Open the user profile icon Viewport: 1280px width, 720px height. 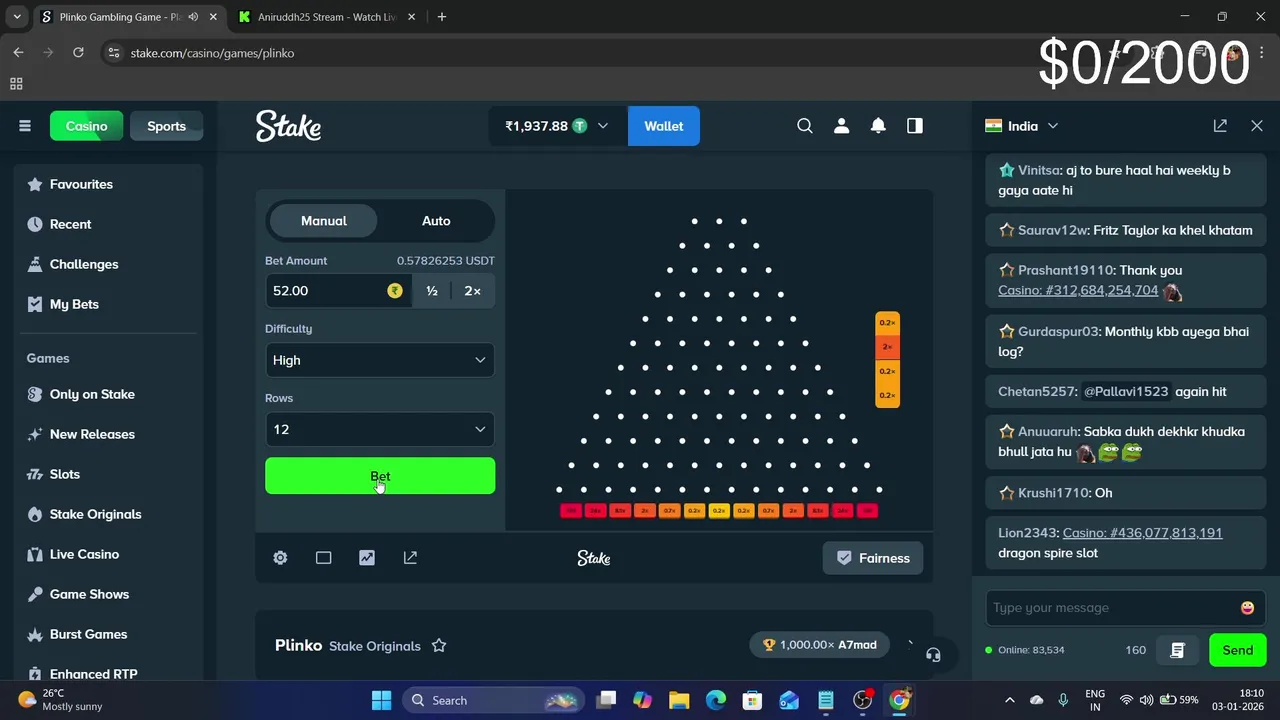point(841,126)
